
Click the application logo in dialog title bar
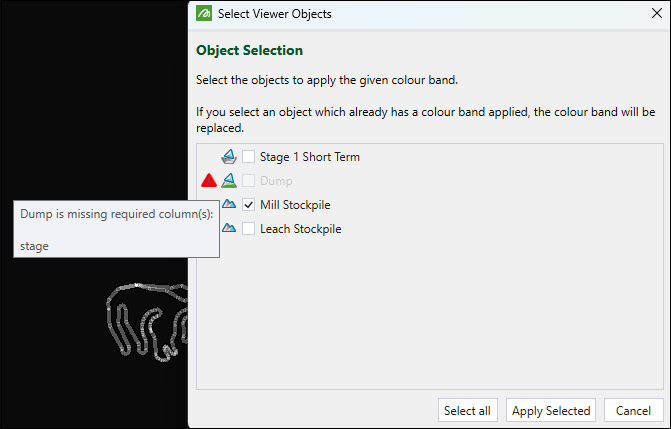[204, 15]
